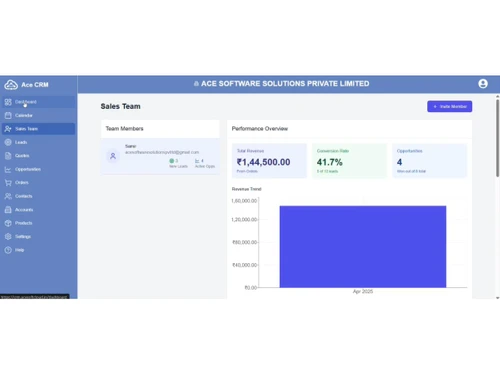The height and width of the screenshot is (375, 500).
Task: Click the ₹40,000.00 y-axis label
Action: click(244, 265)
